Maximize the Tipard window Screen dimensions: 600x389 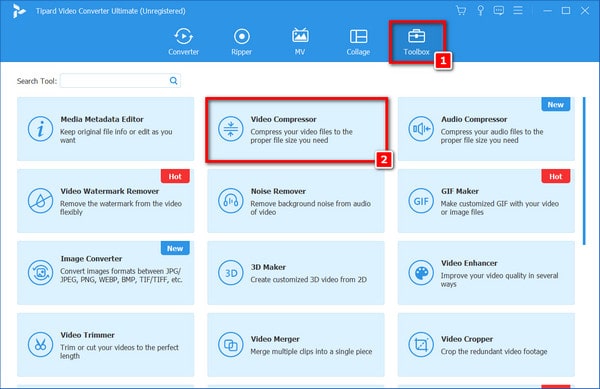click(x=566, y=11)
